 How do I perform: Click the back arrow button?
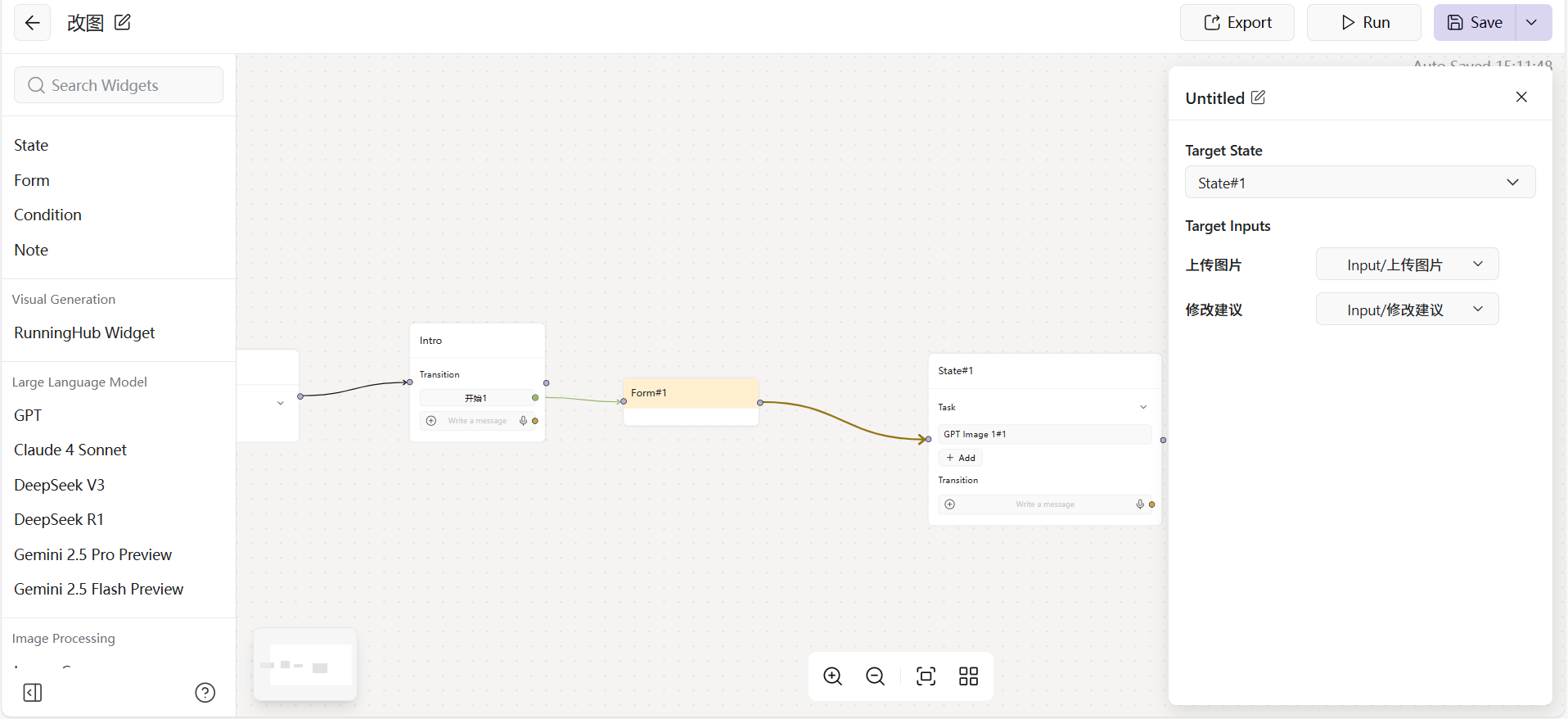(32, 23)
